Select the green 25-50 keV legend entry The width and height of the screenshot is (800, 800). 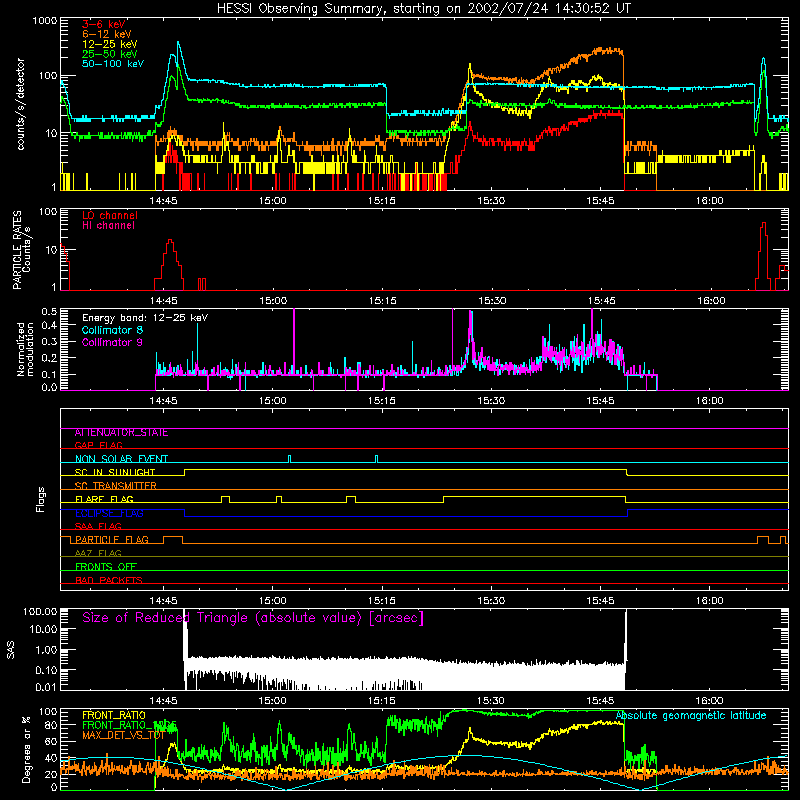[109, 54]
